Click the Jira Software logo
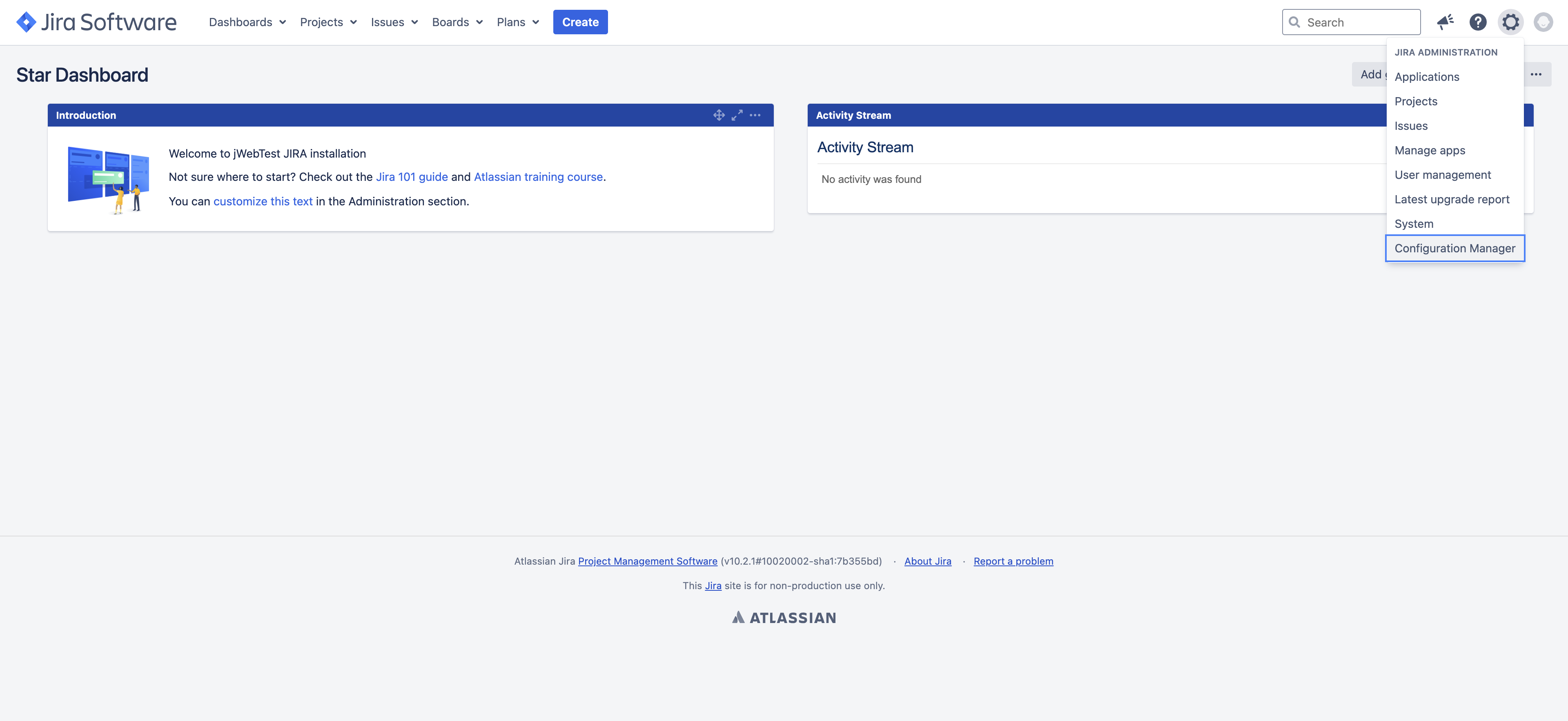This screenshot has height=721, width=1568. click(x=96, y=22)
